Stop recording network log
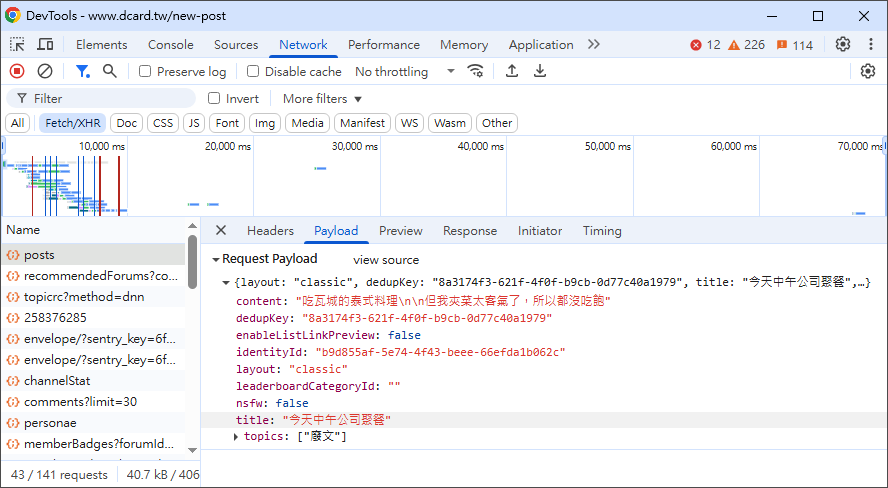Viewport: 888px width, 488px height. [x=17, y=71]
